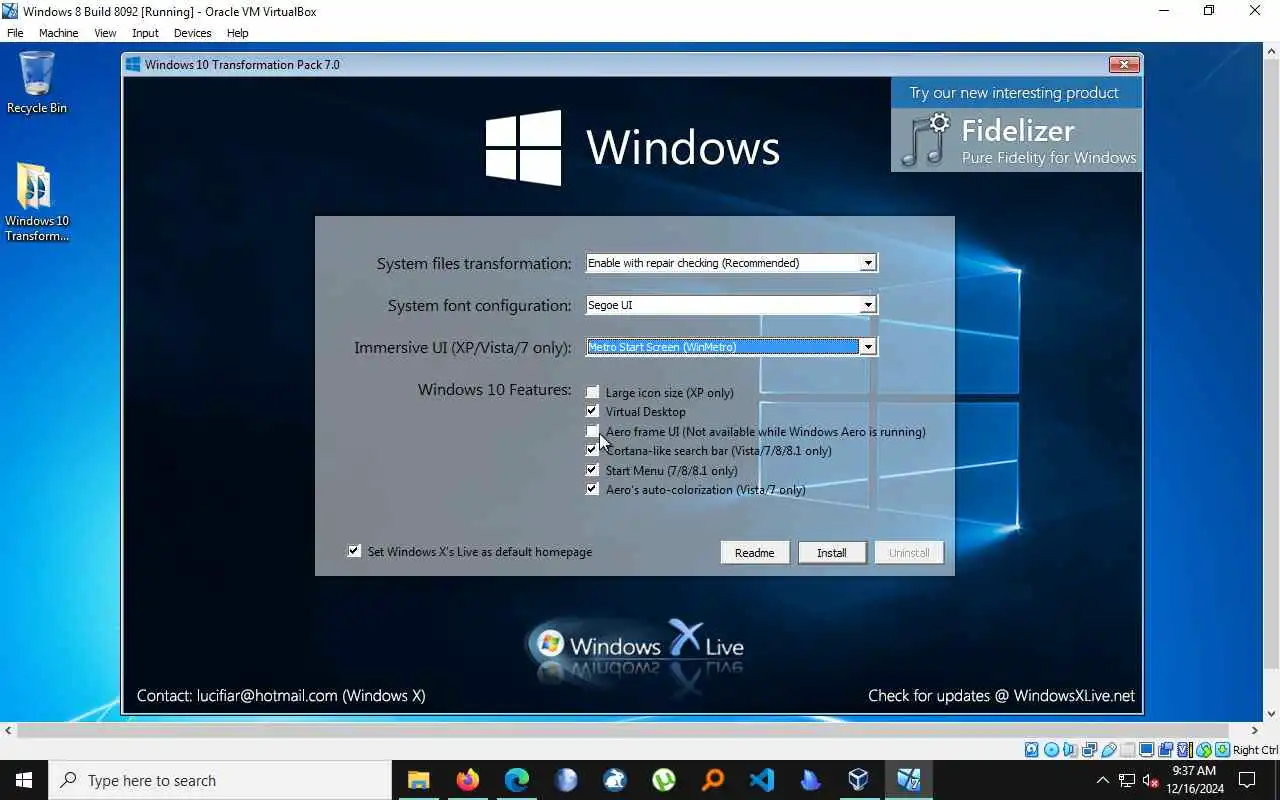The height and width of the screenshot is (800, 1280).
Task: Close the Windows 10 Transformation Pack window
Action: pos(1124,64)
